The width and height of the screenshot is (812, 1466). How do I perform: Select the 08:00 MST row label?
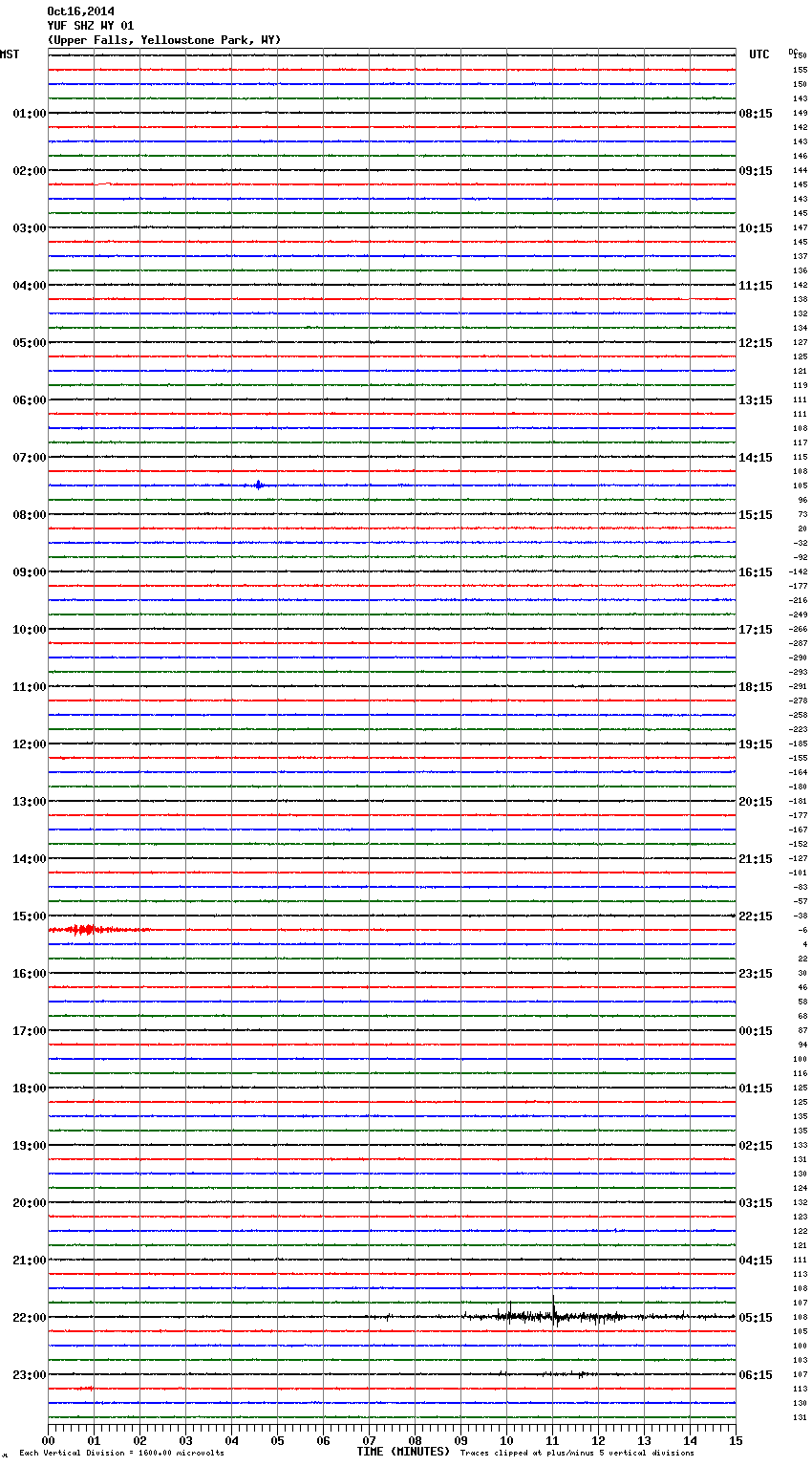tap(29, 515)
